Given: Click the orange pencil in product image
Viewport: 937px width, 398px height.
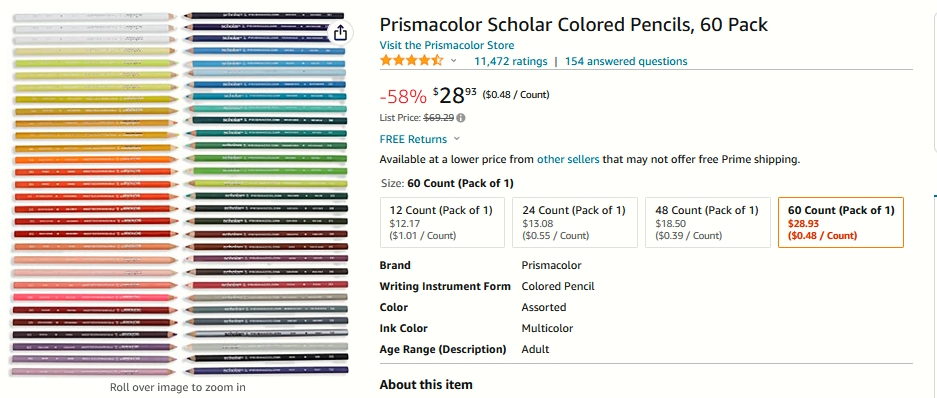Looking at the screenshot, I should click(x=94, y=160).
